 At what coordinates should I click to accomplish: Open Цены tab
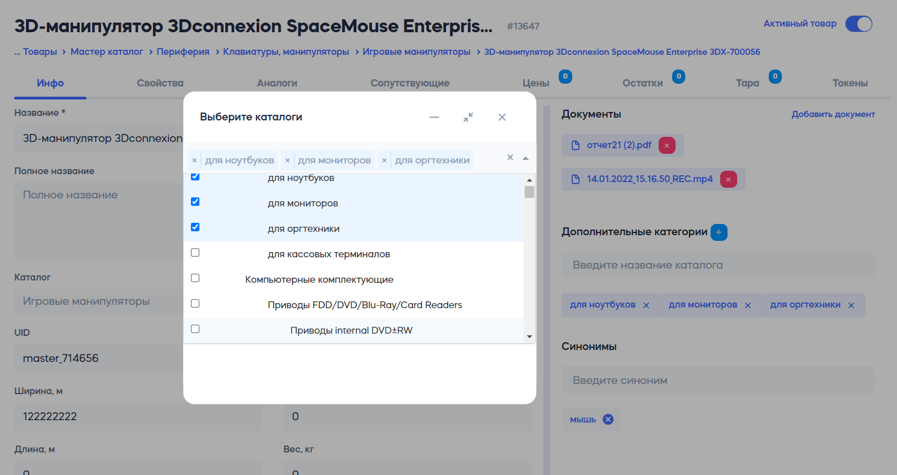click(535, 83)
